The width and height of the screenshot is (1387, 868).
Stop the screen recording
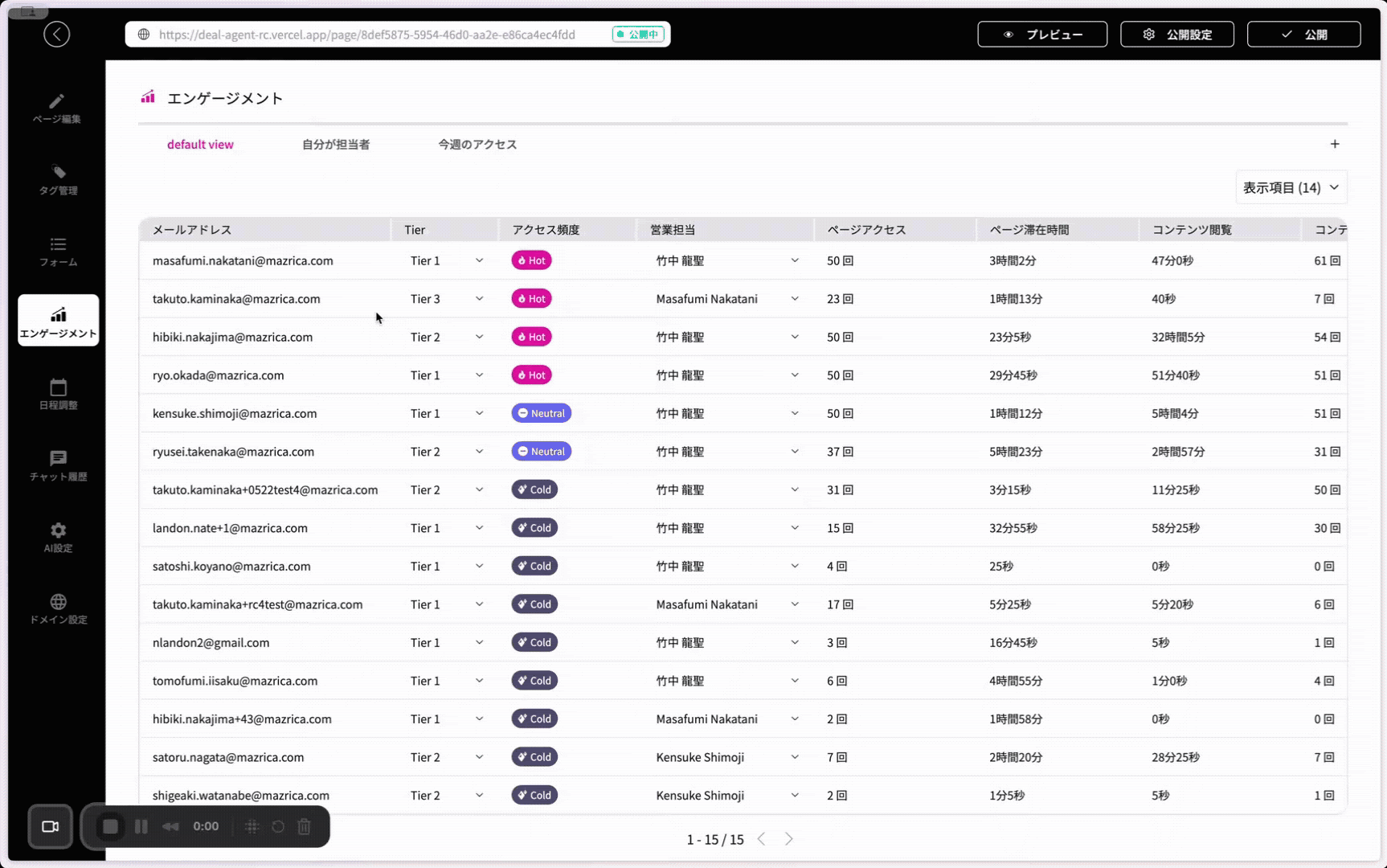coord(110,826)
